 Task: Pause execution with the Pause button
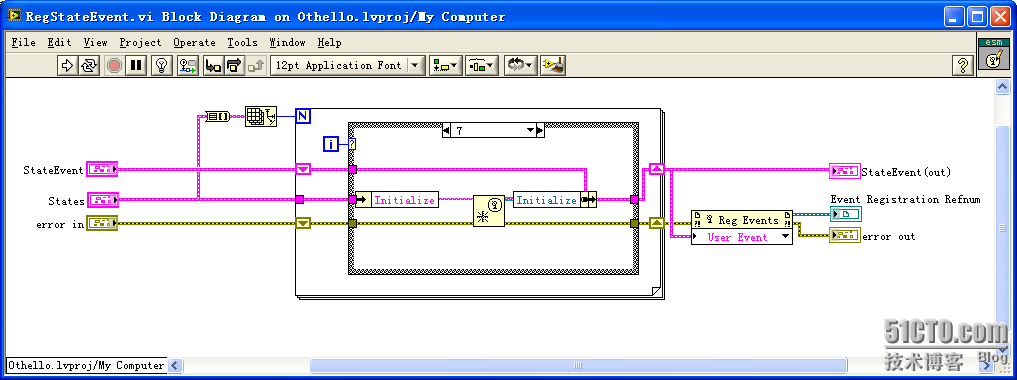pyautogui.click(x=136, y=65)
